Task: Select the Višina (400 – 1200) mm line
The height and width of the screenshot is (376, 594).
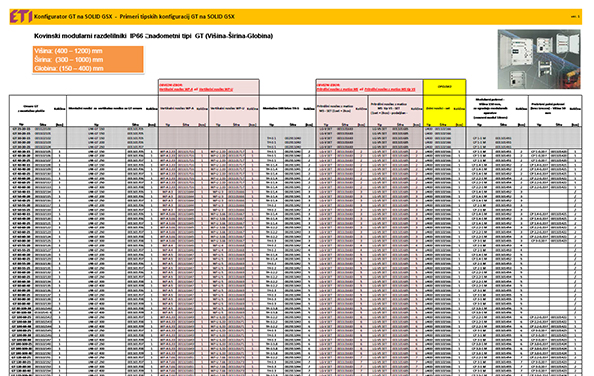Action: point(69,51)
